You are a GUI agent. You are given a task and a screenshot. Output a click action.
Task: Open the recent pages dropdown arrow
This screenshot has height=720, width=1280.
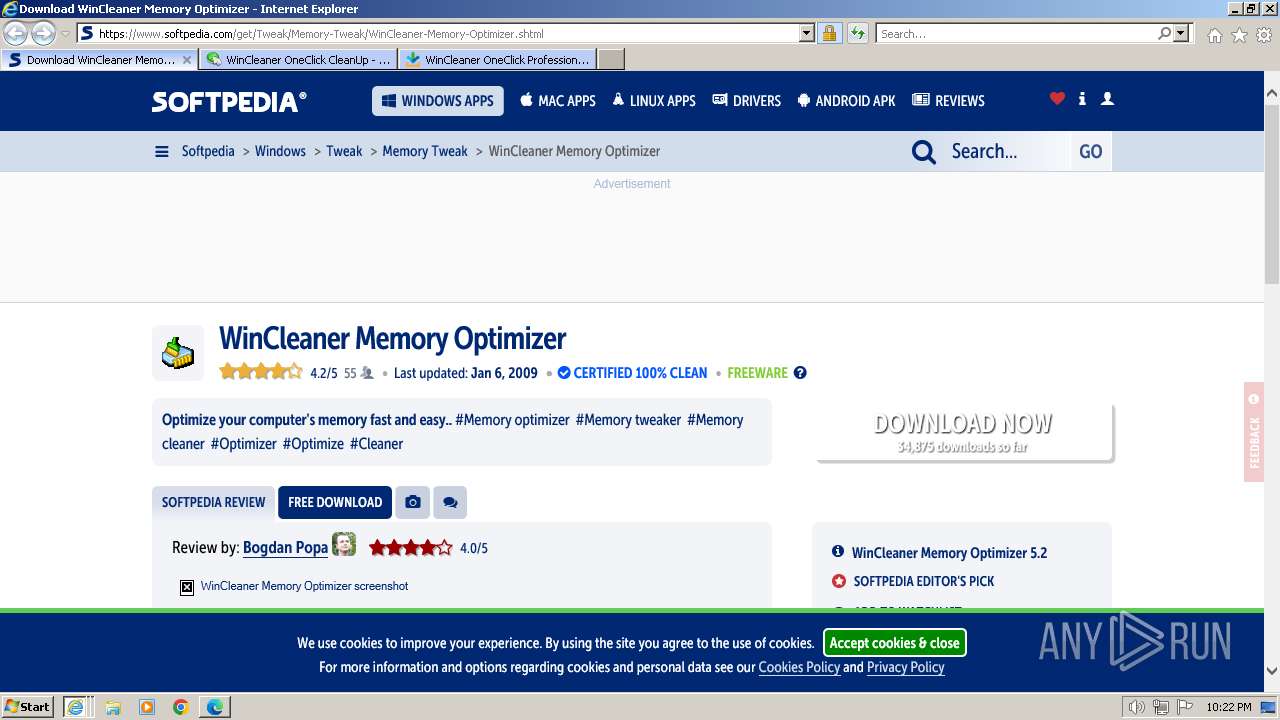point(65,34)
